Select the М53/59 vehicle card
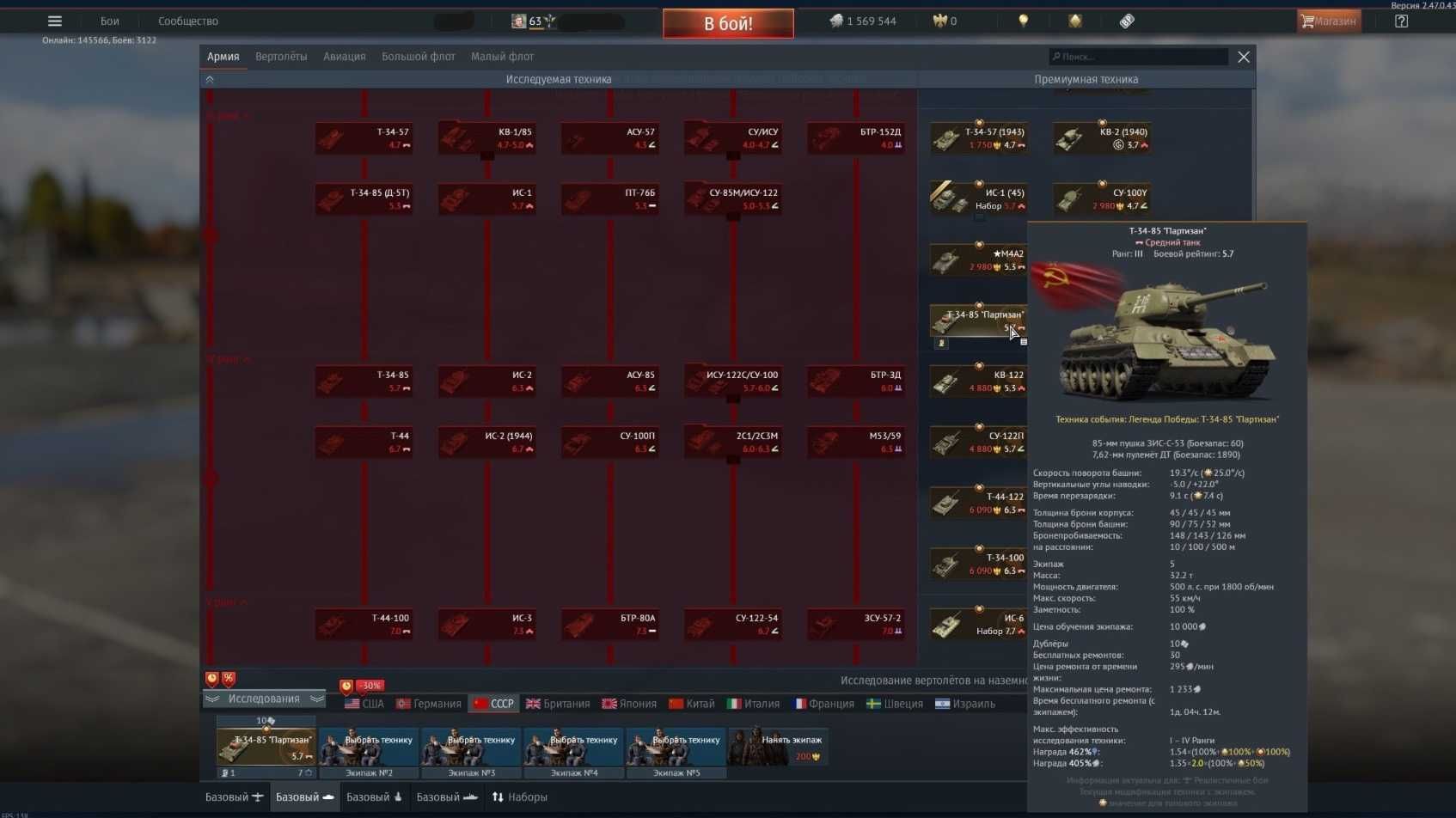The image size is (1456, 818). click(x=856, y=443)
